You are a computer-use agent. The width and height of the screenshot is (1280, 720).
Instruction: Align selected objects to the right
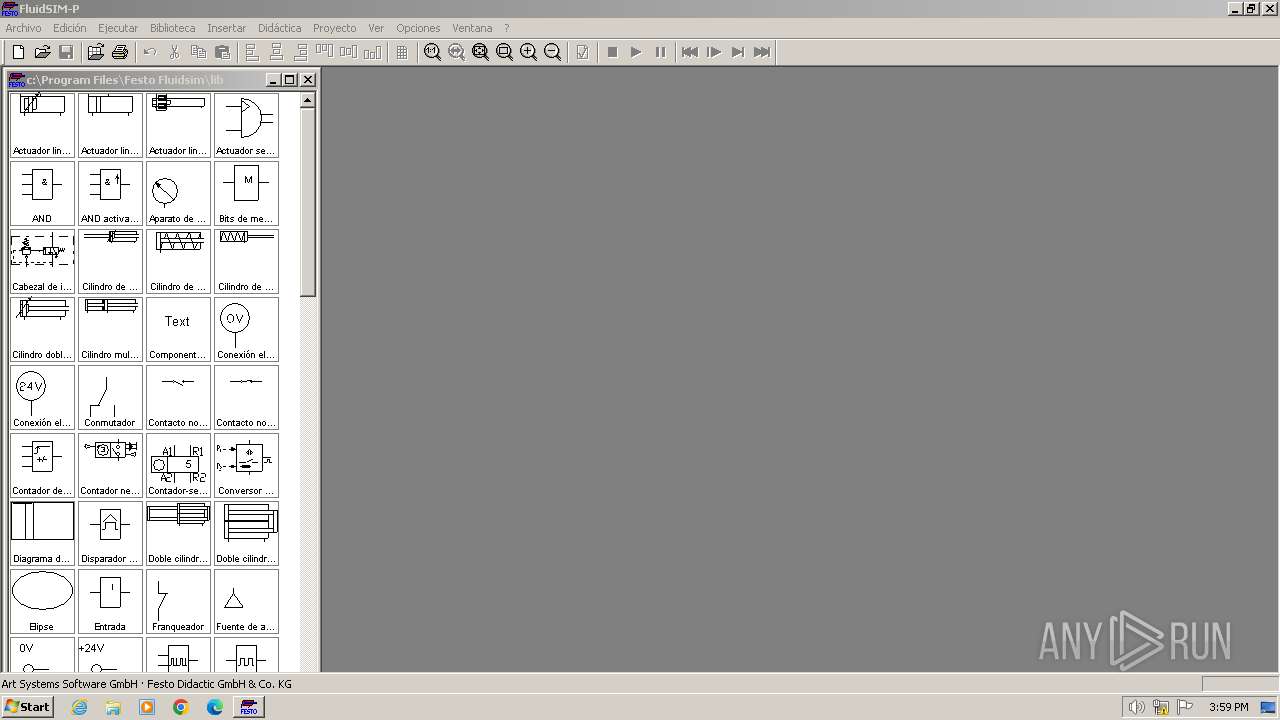[300, 52]
